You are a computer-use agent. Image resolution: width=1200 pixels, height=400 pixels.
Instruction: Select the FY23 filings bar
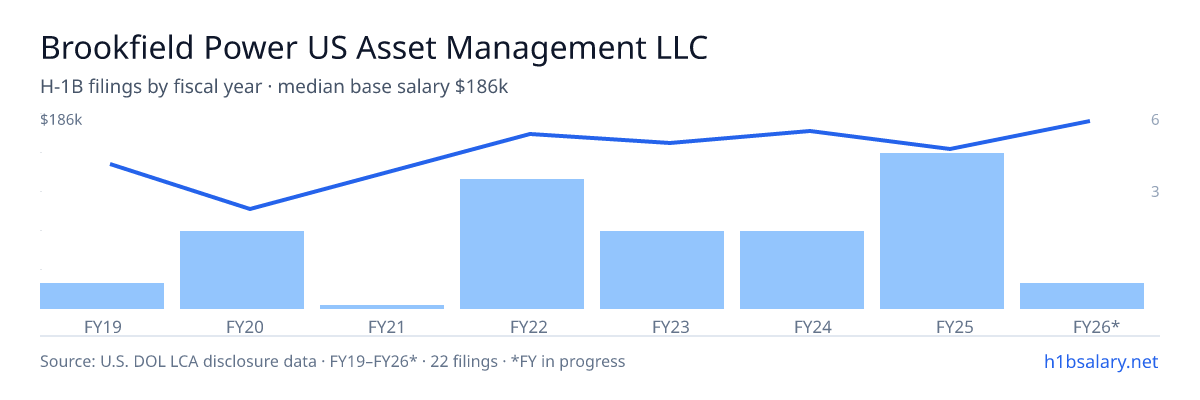662,270
